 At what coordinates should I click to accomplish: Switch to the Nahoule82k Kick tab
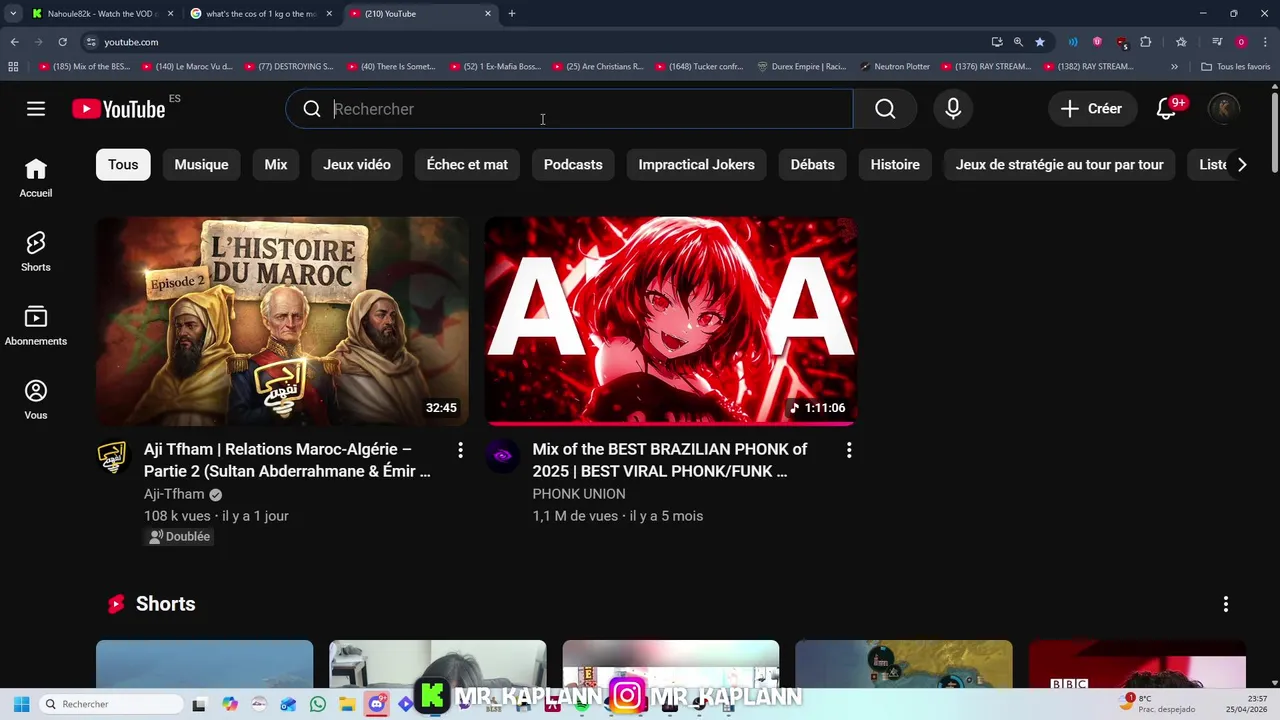[x=102, y=14]
